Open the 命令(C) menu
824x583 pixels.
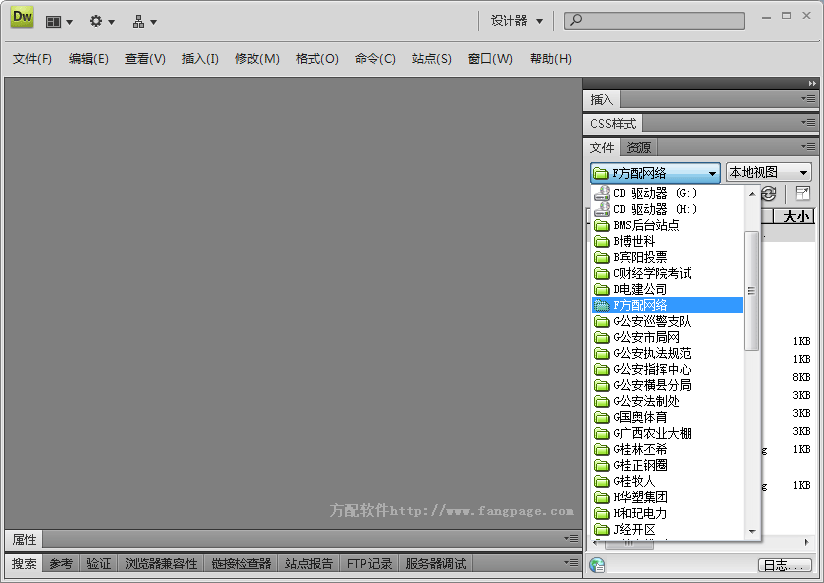375,59
